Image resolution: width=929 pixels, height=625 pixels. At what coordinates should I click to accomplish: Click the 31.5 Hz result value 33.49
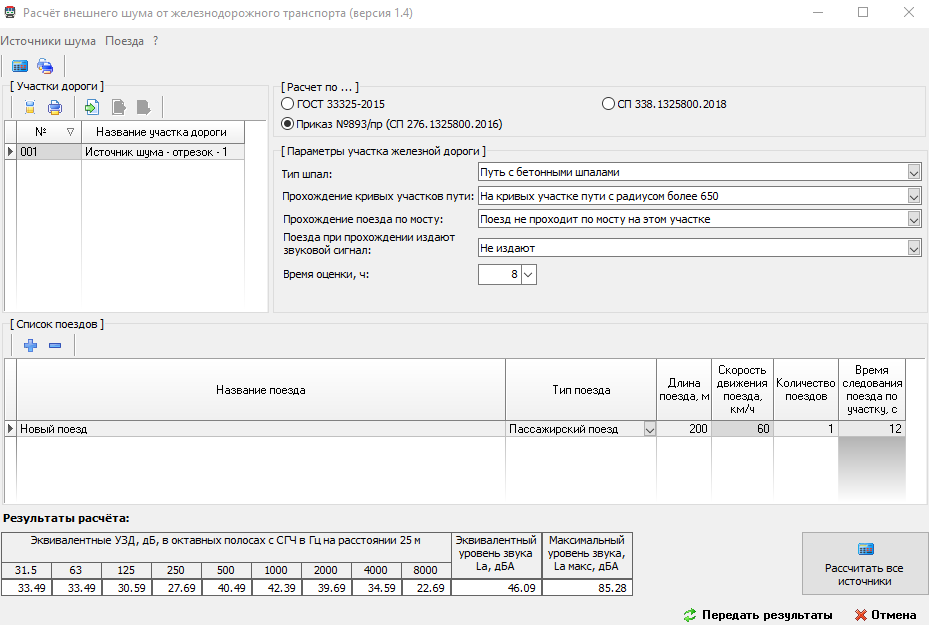pos(26,588)
